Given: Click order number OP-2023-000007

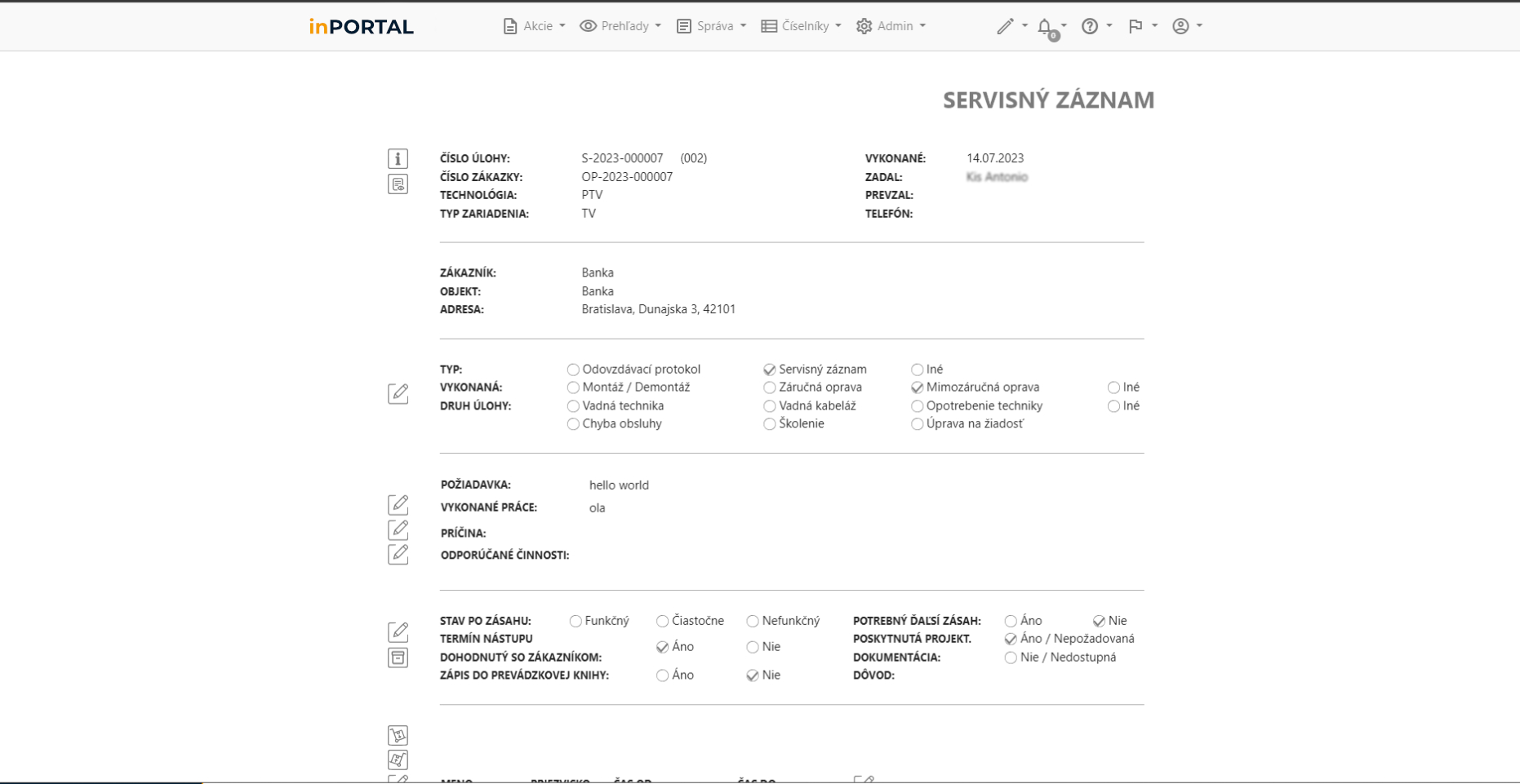Looking at the screenshot, I should (x=627, y=177).
